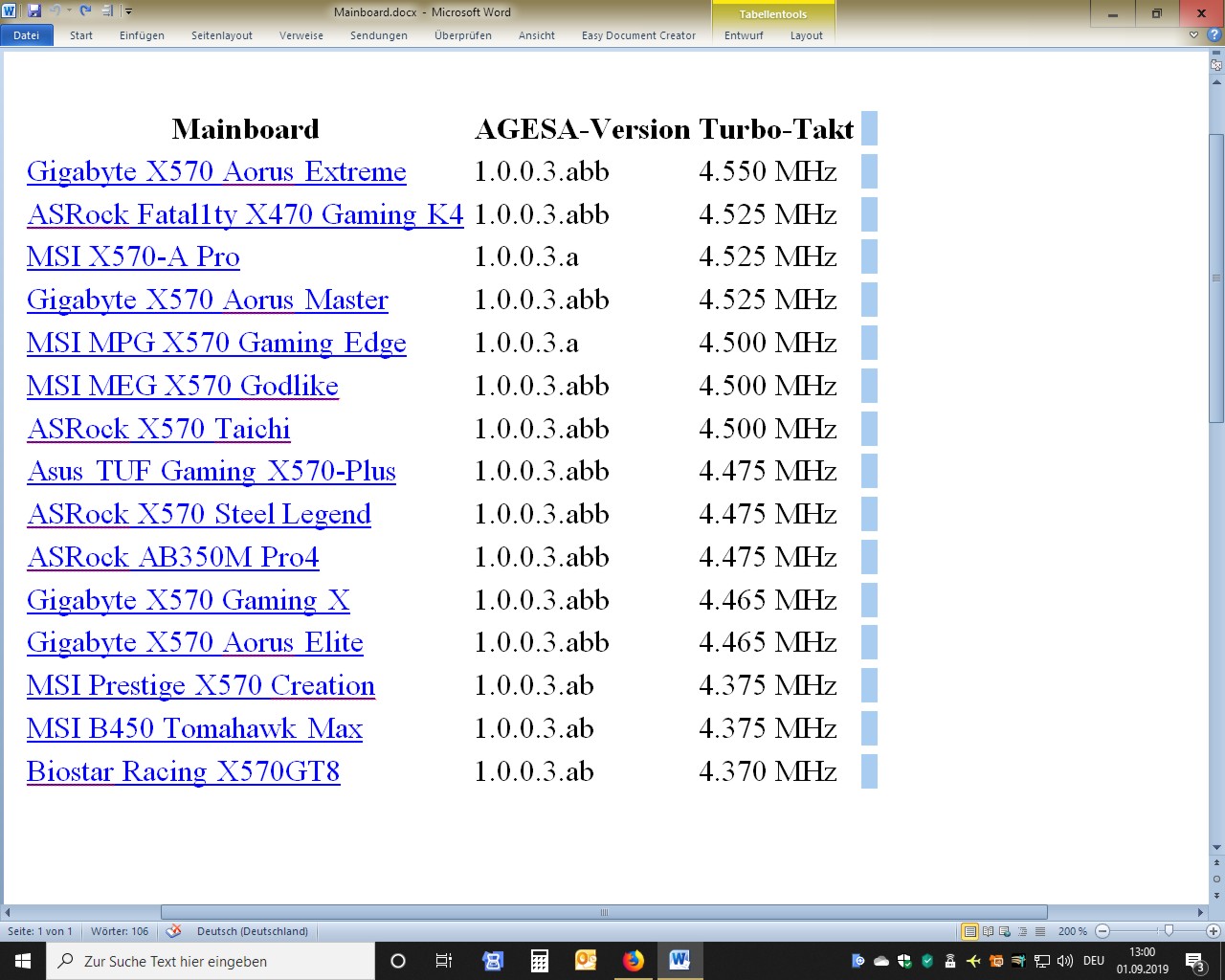Launch Calculator from the taskbar
The height and width of the screenshot is (980, 1225).
pos(539,961)
